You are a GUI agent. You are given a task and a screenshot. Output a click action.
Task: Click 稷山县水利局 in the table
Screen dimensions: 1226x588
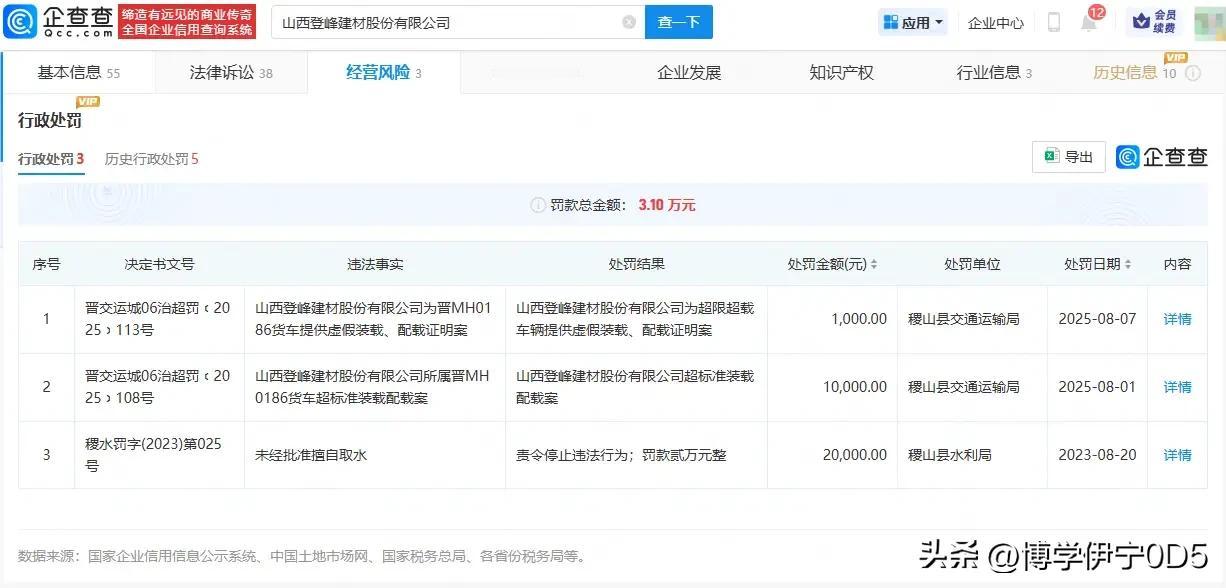coord(949,455)
